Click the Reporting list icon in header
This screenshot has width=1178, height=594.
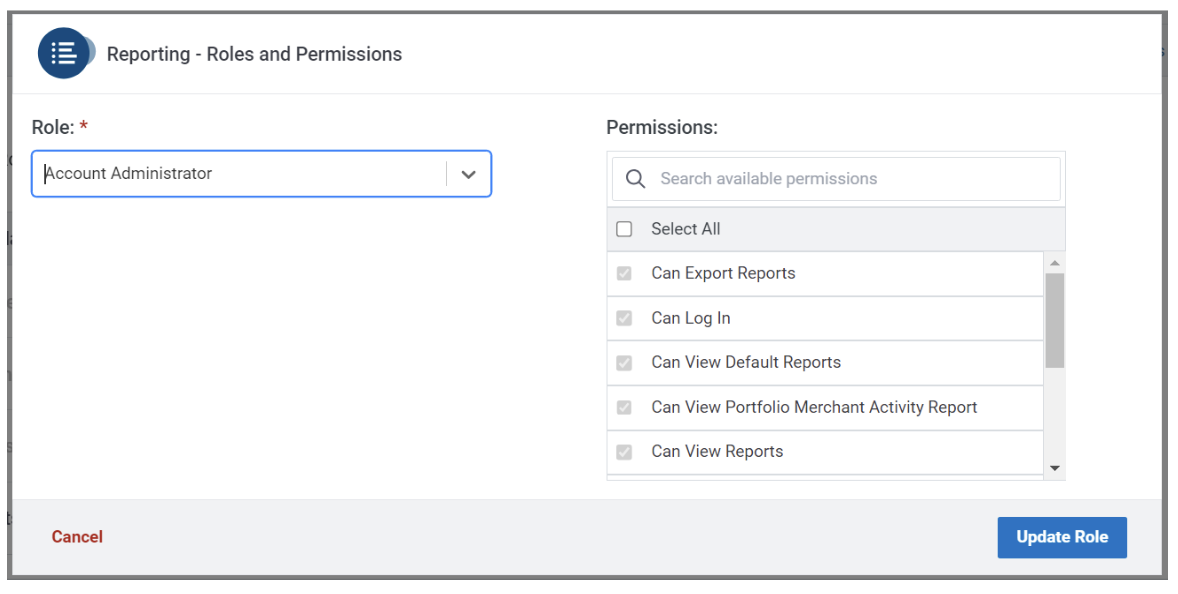pyautogui.click(x=64, y=53)
